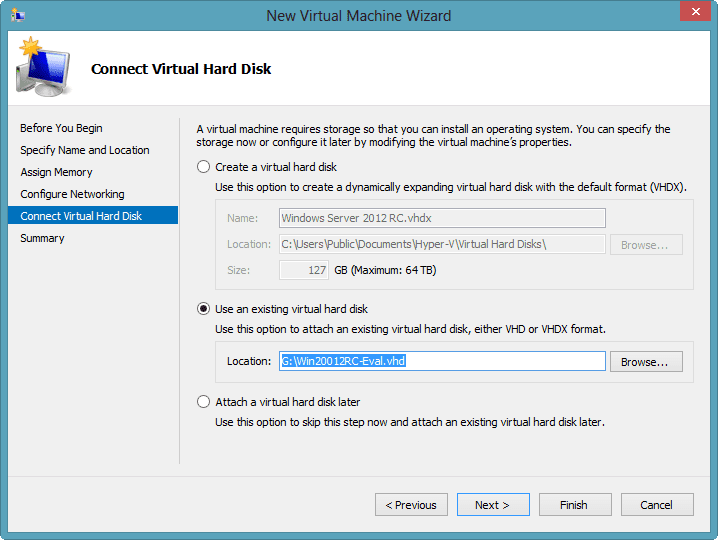The image size is (718, 540).
Task: Click the computer icon beside the page heading
Action: pyautogui.click(x=43, y=67)
